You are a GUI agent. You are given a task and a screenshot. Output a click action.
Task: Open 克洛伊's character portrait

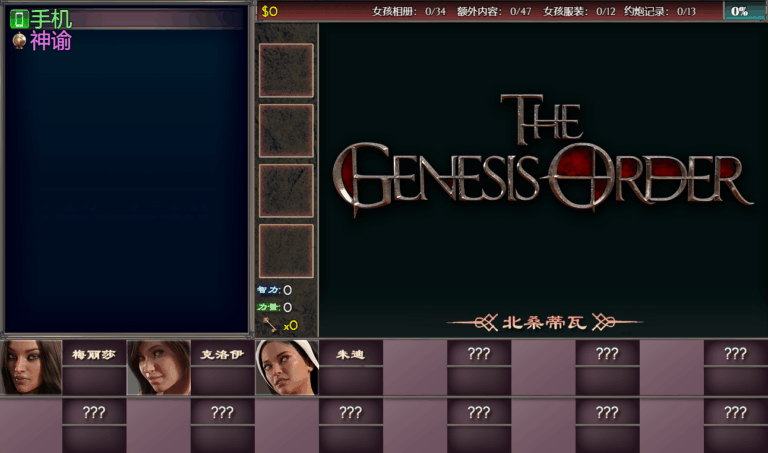coord(159,367)
